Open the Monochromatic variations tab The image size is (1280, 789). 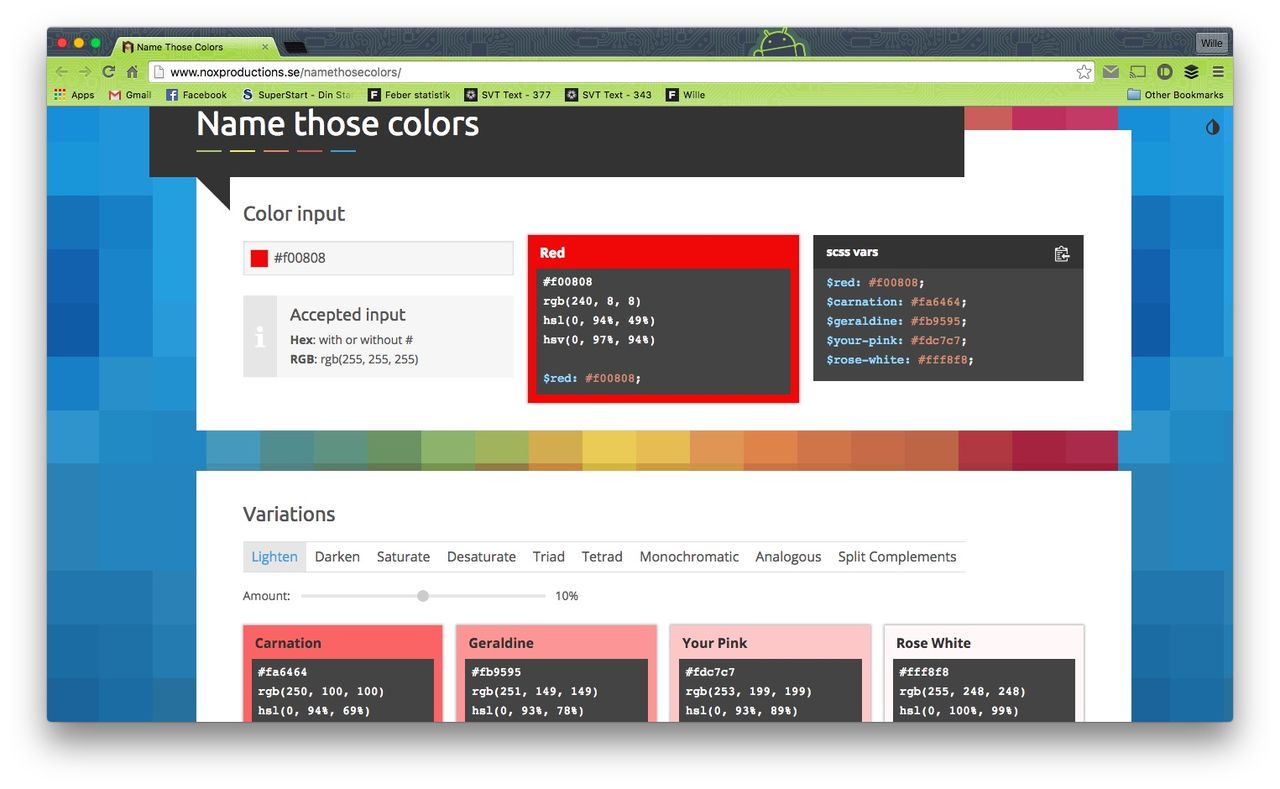689,557
